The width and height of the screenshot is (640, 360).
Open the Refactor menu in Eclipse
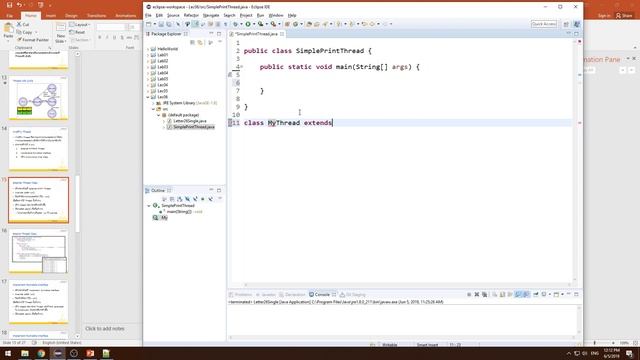[191, 15]
